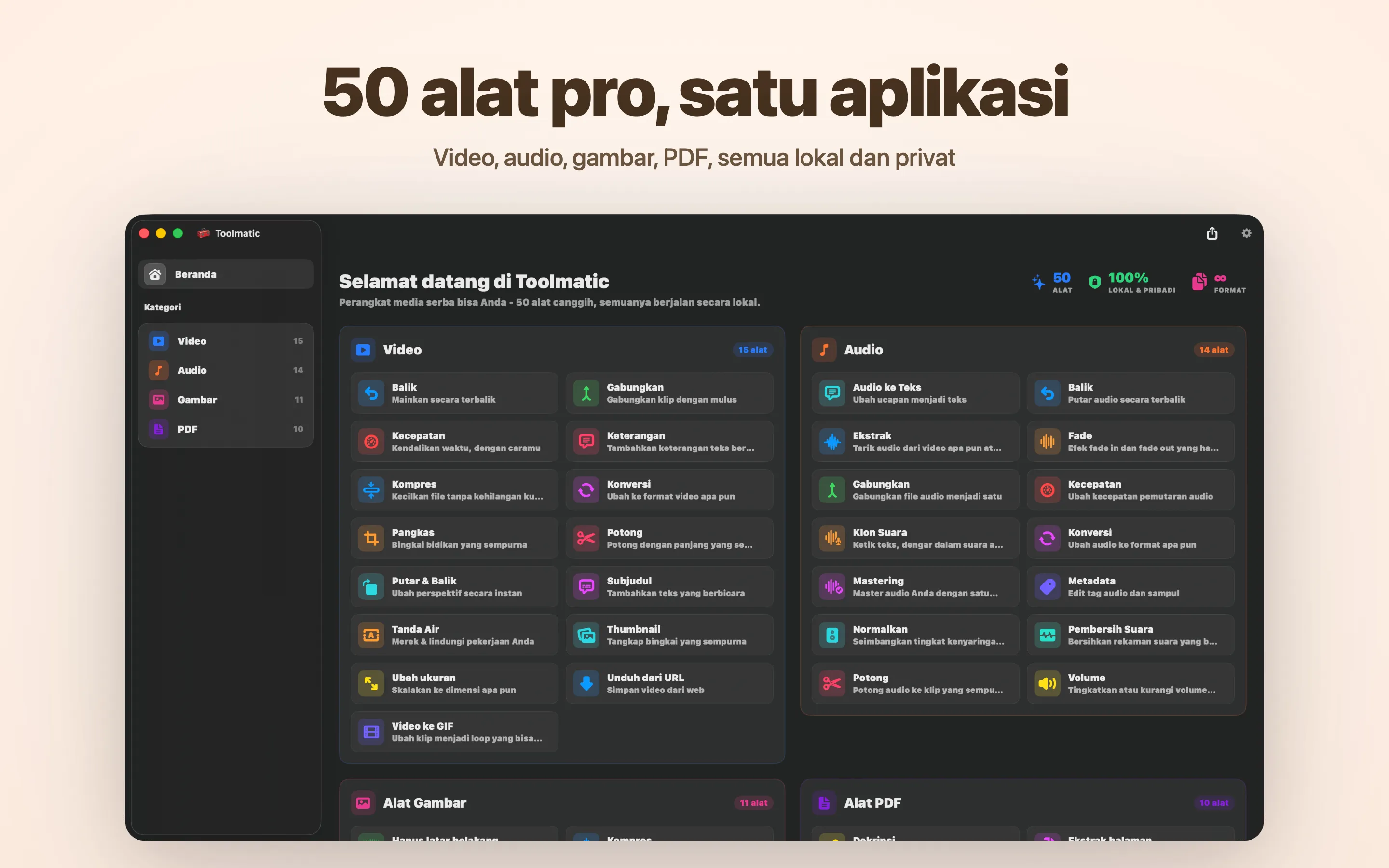Click the video Kecepatan speed icon
Viewport: 1389px width, 868px height.
coord(371,441)
